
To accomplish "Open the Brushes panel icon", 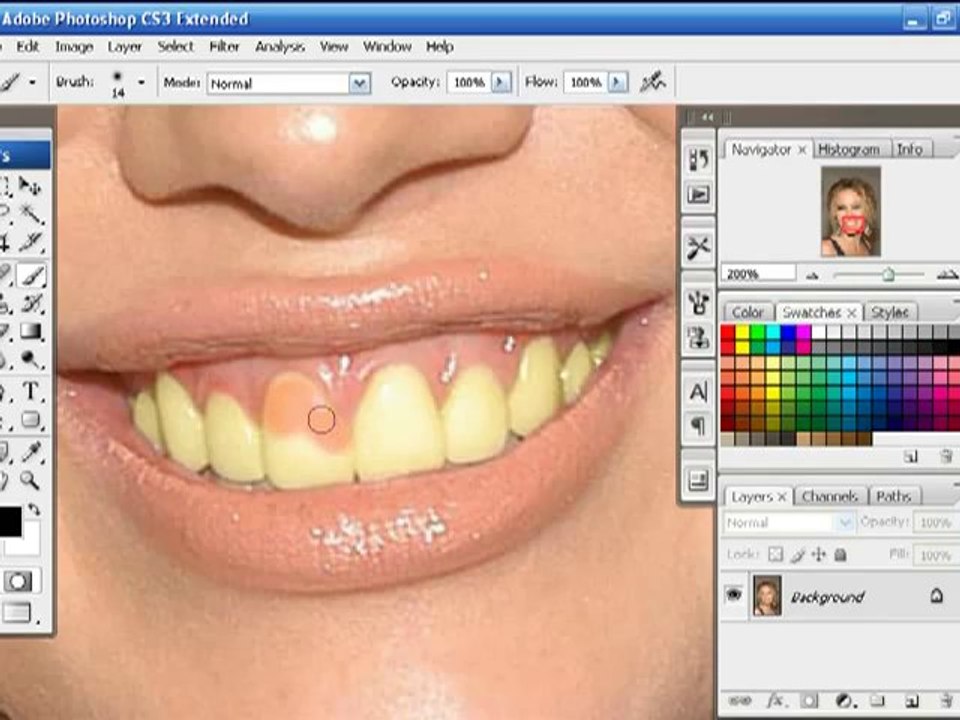I will tap(699, 302).
